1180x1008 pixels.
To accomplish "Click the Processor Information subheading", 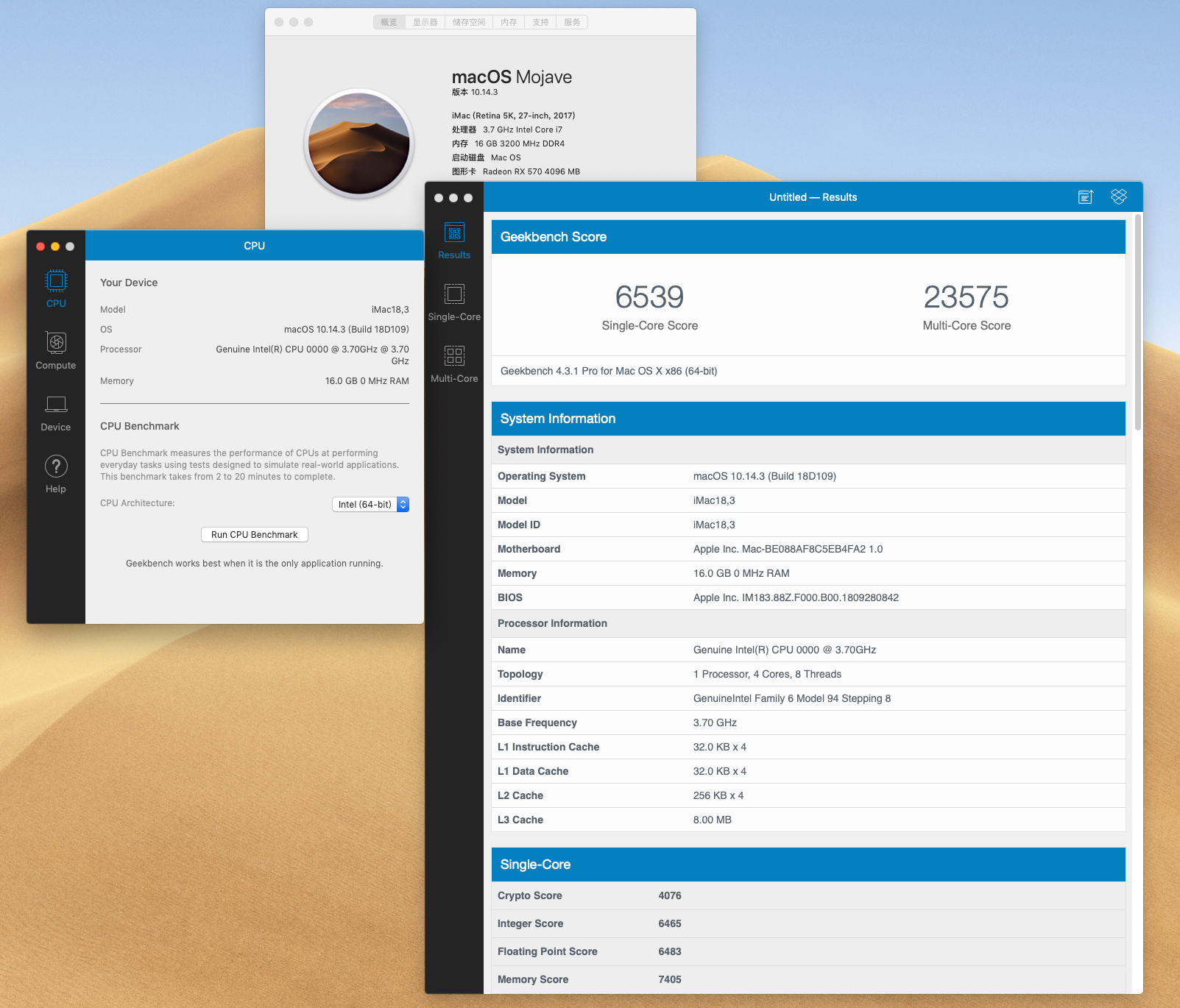I will (x=552, y=623).
